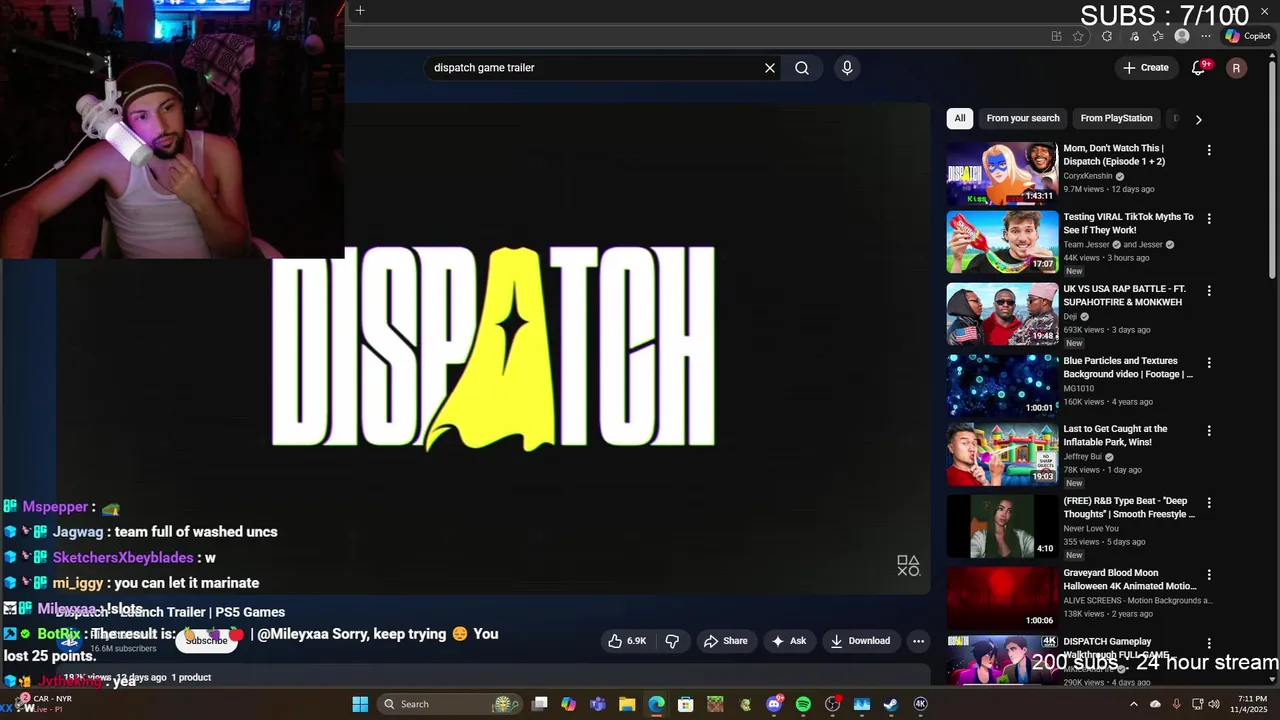Open Copilot app from the taskbar
Screen dimensions: 1280x720
(568, 704)
